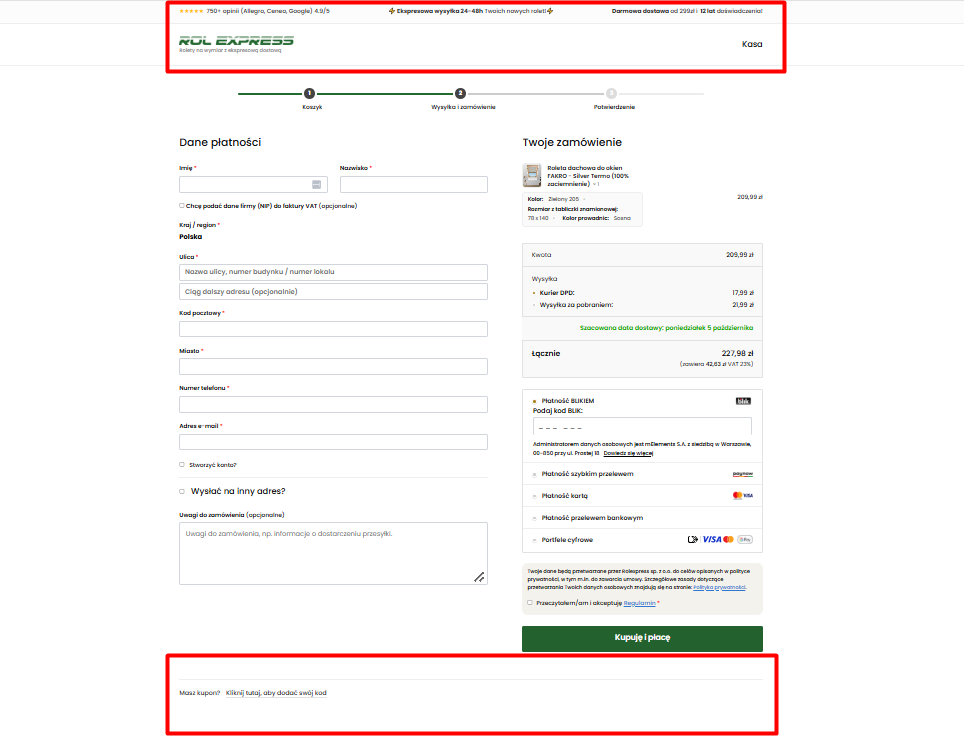Accept the Regulamin checkbox
Image resolution: width=964 pixels, height=744 pixels.
click(530, 603)
